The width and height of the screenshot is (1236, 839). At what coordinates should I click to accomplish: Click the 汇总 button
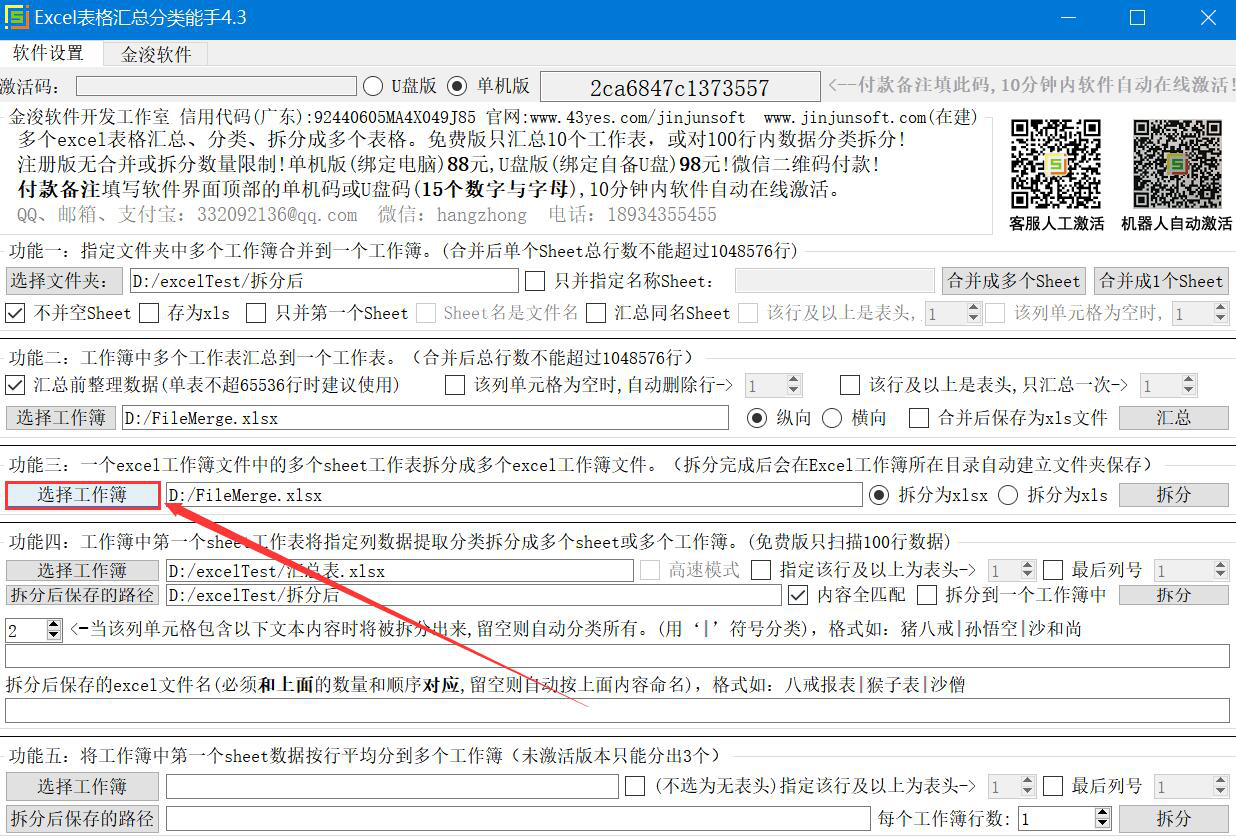pos(1174,417)
